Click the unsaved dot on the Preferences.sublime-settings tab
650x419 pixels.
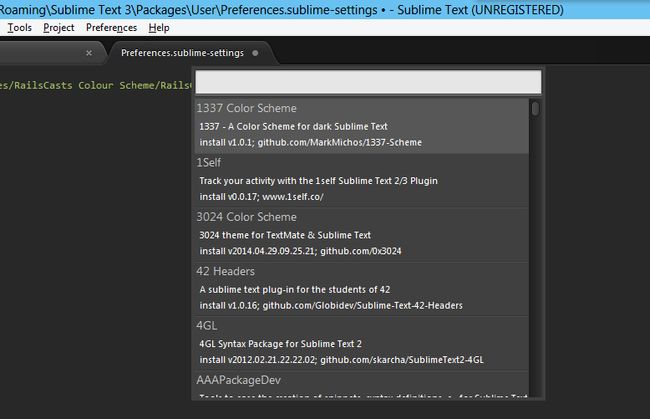click(255, 53)
